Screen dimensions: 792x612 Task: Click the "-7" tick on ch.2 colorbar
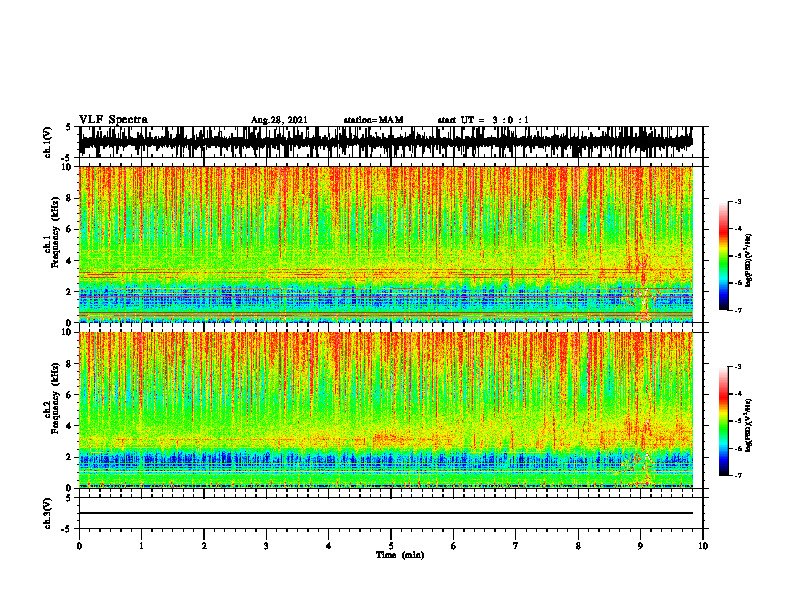click(x=738, y=475)
